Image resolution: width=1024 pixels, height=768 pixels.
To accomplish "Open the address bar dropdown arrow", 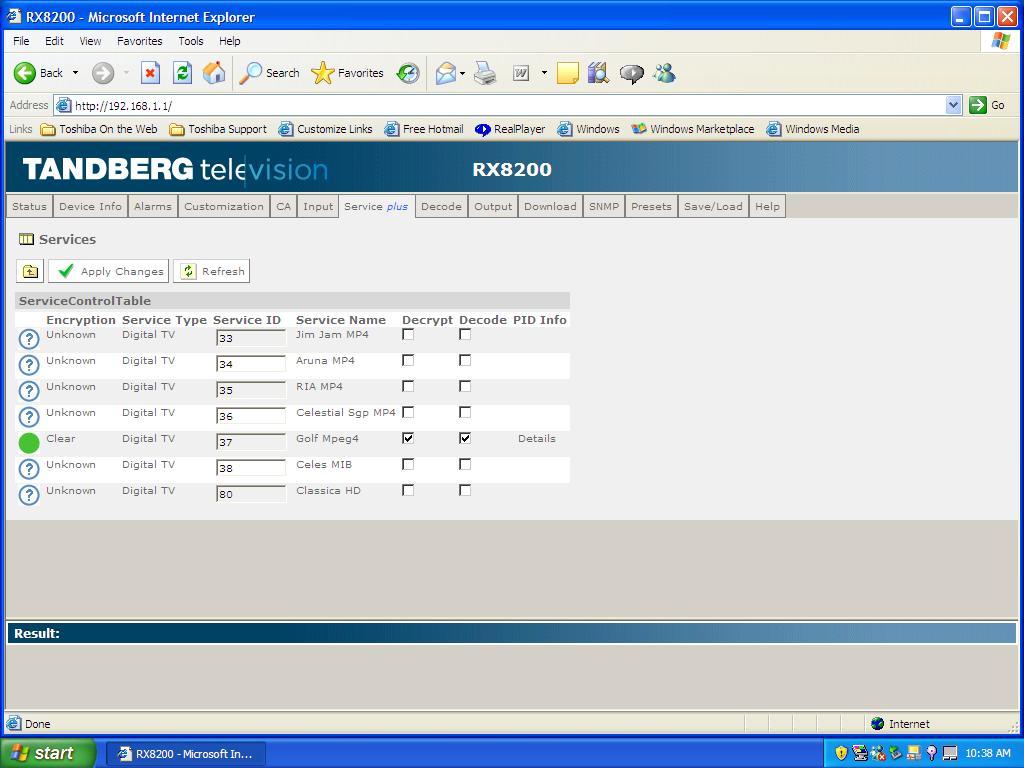I will point(952,105).
